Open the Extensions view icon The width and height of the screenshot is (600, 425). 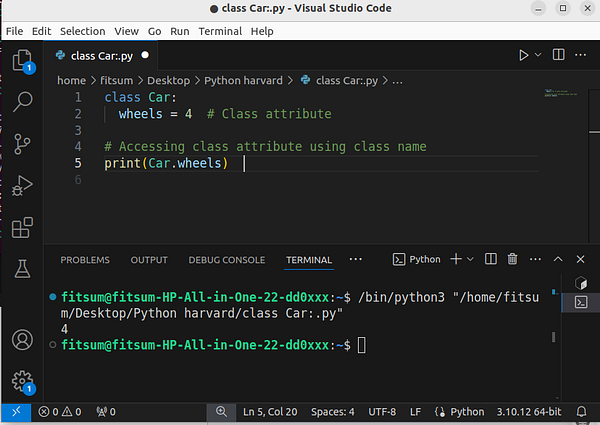point(22,228)
